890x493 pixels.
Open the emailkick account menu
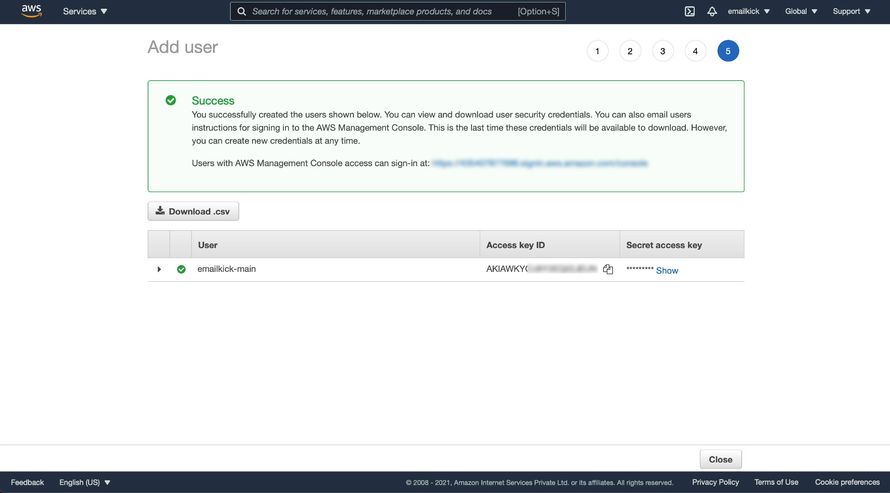click(749, 11)
